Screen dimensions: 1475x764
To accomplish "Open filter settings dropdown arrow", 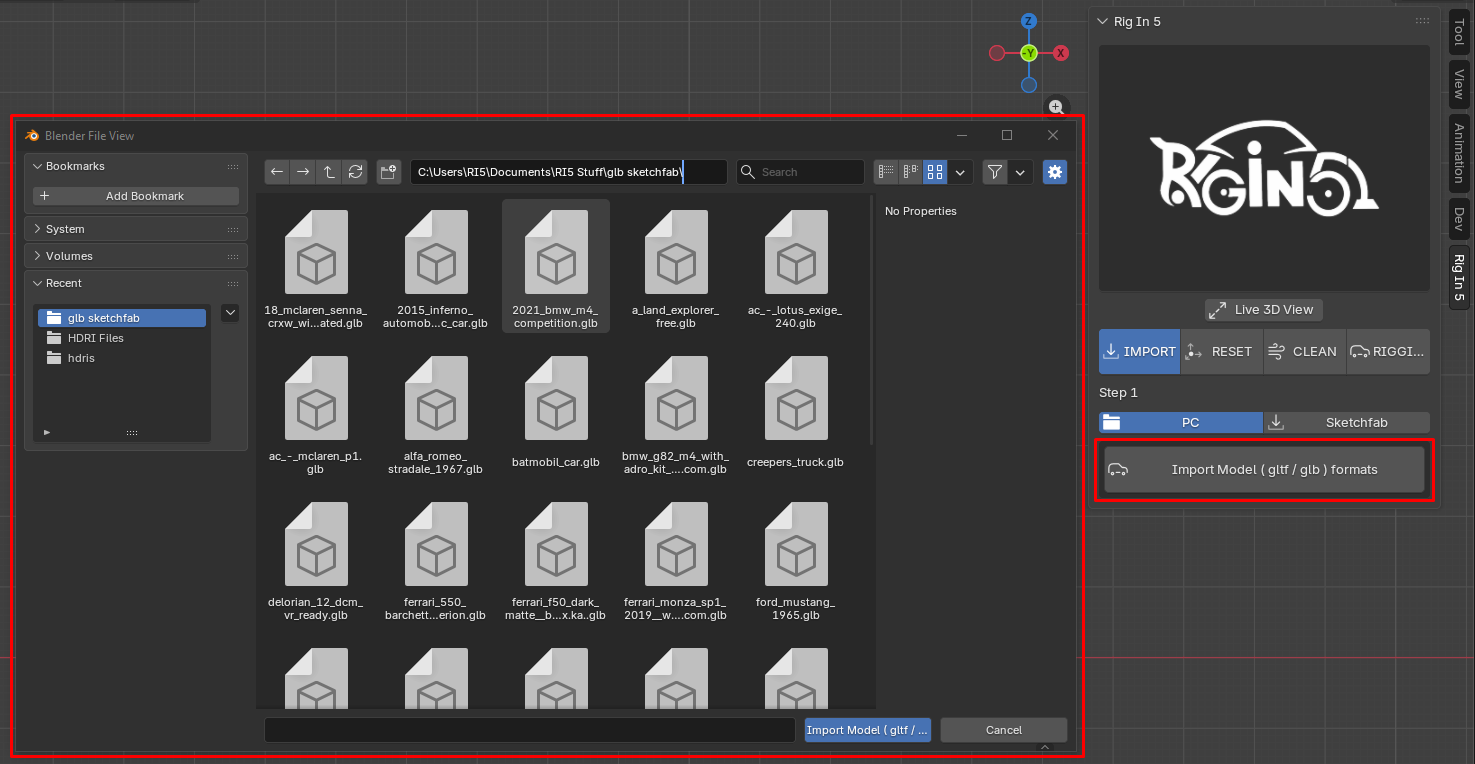I will pos(1020,172).
